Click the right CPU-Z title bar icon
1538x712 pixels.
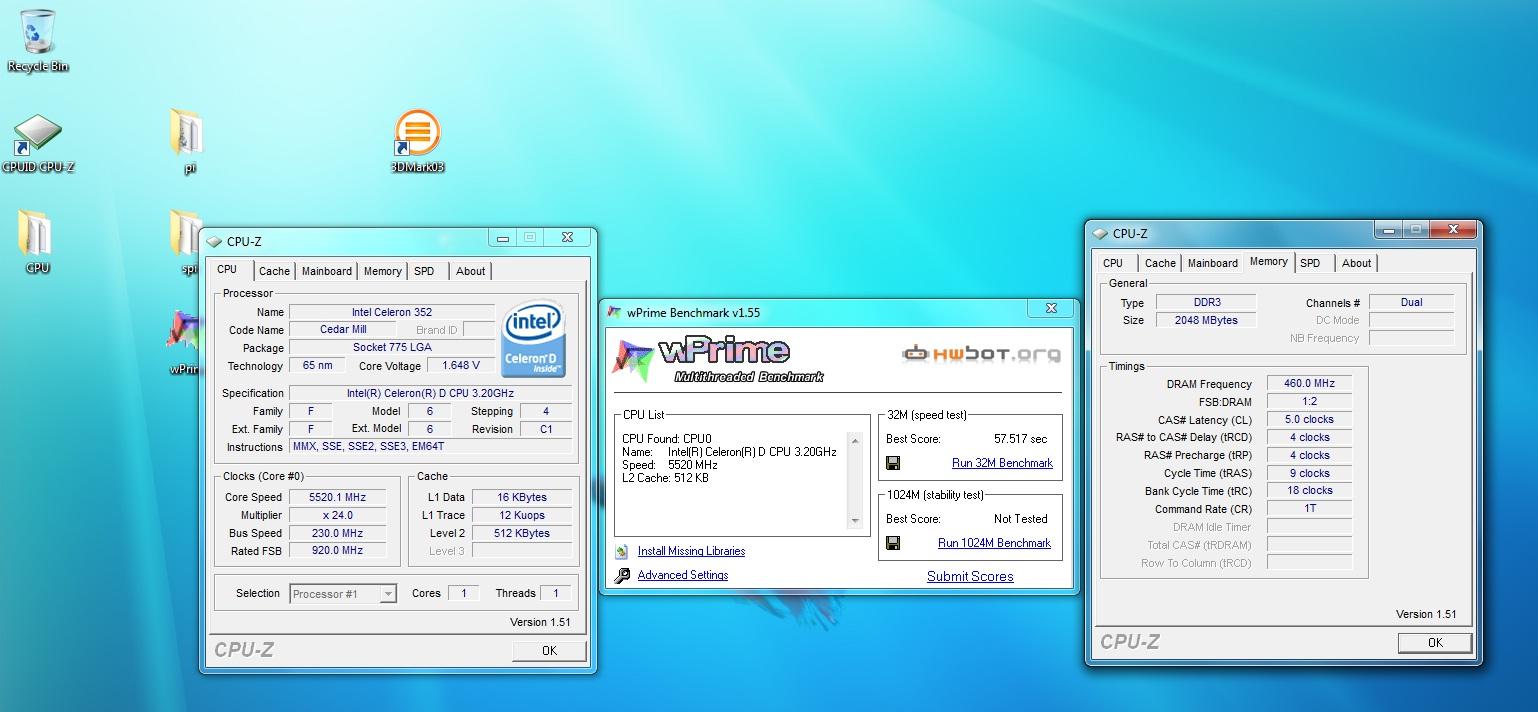point(1100,233)
